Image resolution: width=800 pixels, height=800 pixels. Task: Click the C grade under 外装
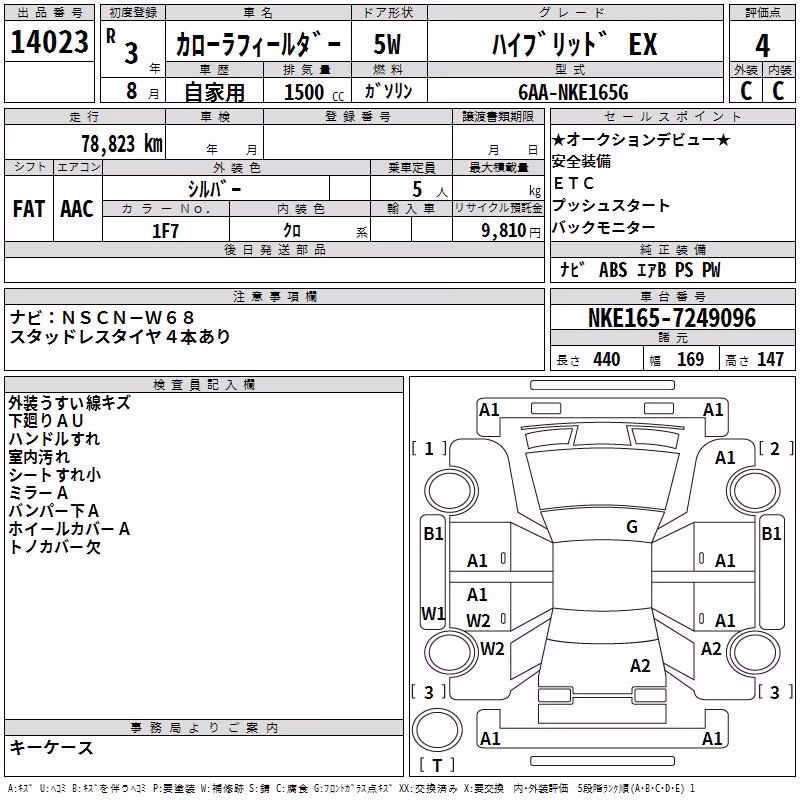pos(746,91)
